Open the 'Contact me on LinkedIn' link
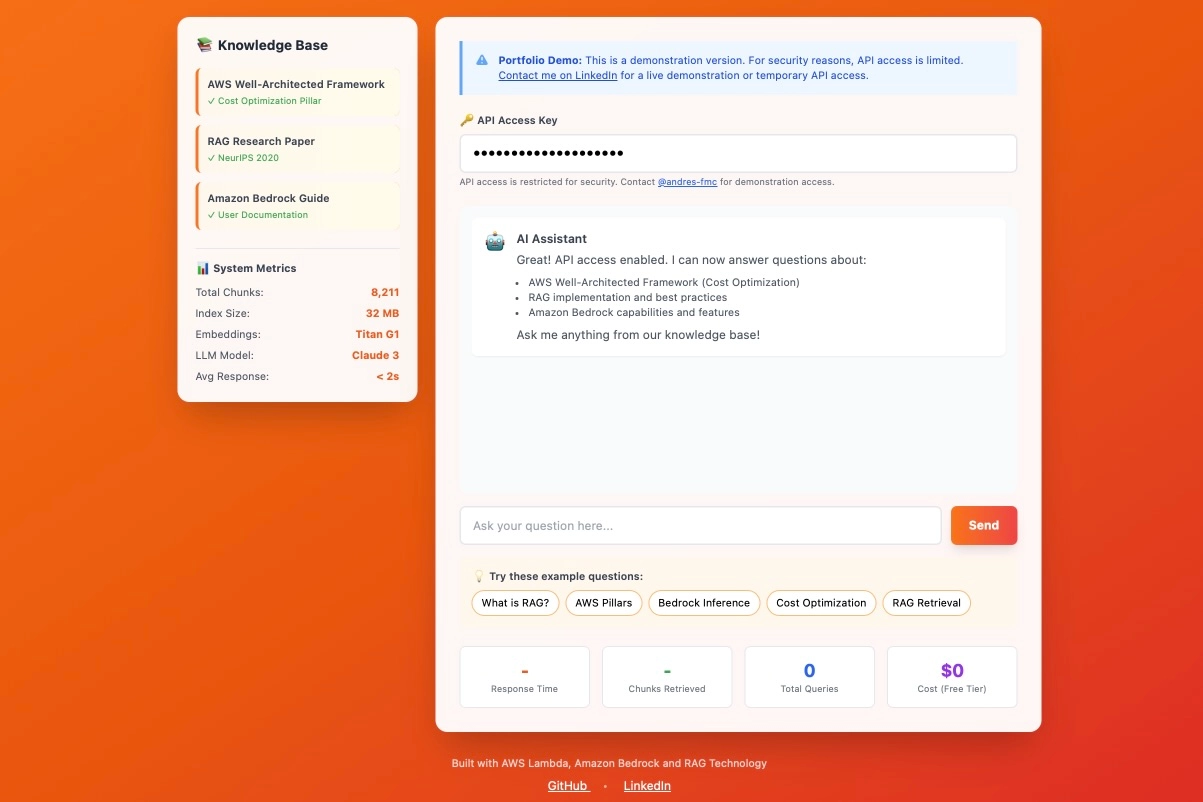1203x802 pixels. point(557,75)
